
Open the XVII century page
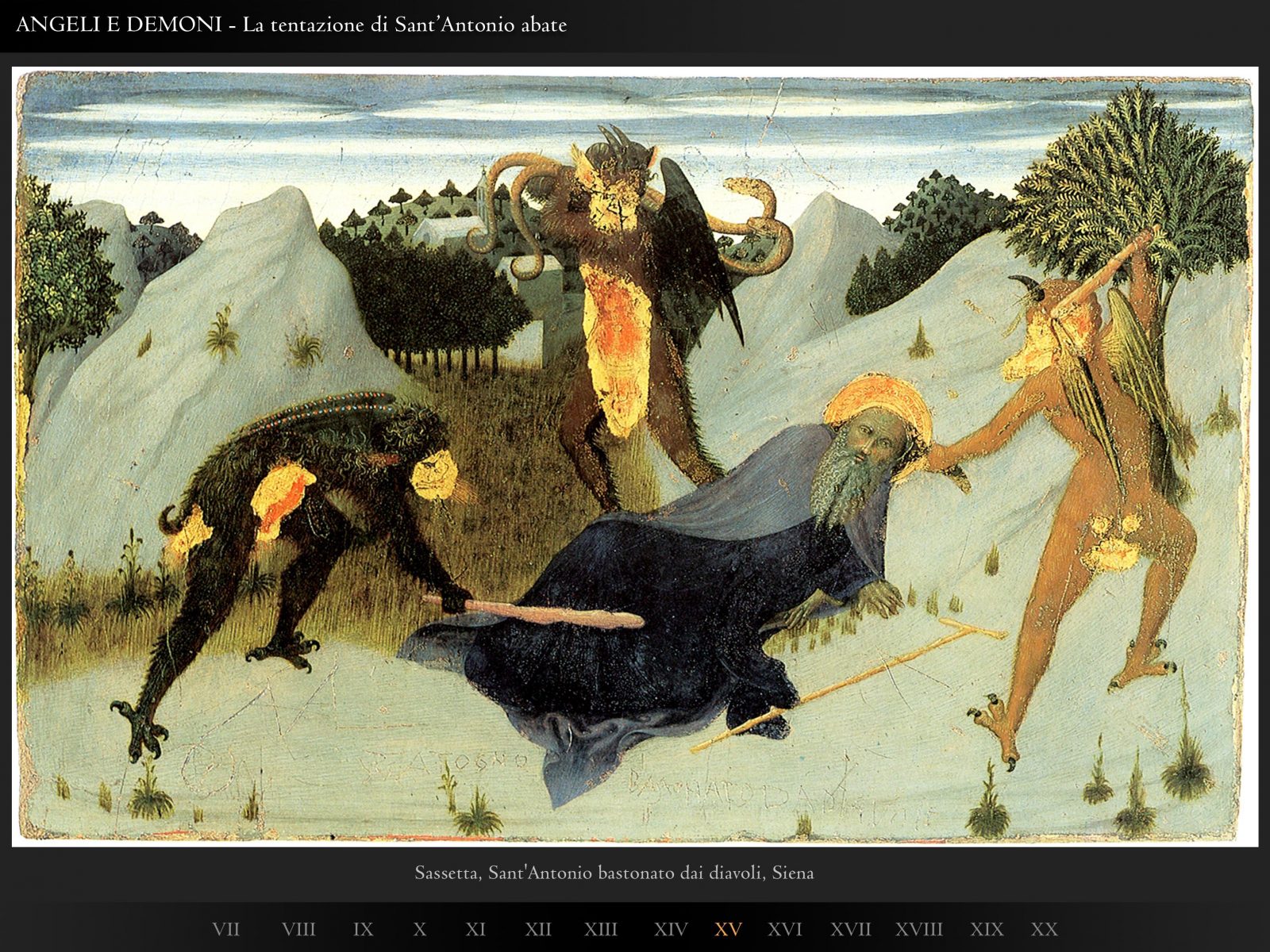click(x=851, y=929)
